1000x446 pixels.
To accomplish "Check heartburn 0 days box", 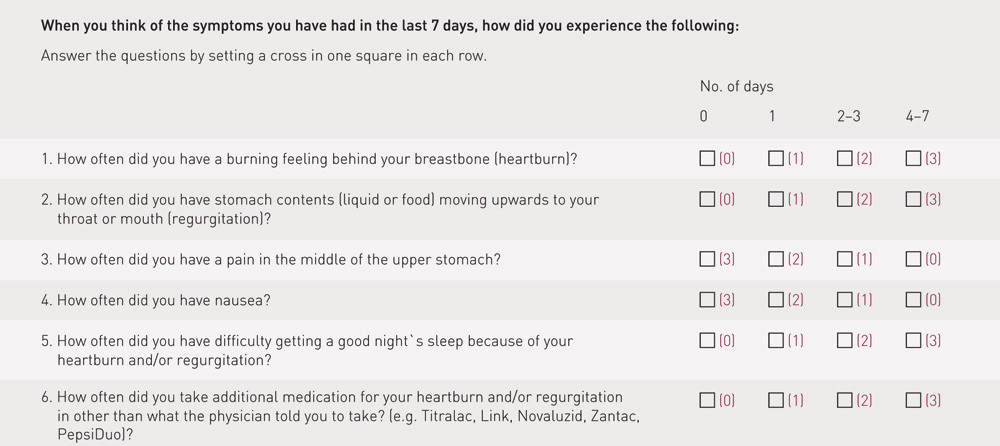I will pos(707,158).
